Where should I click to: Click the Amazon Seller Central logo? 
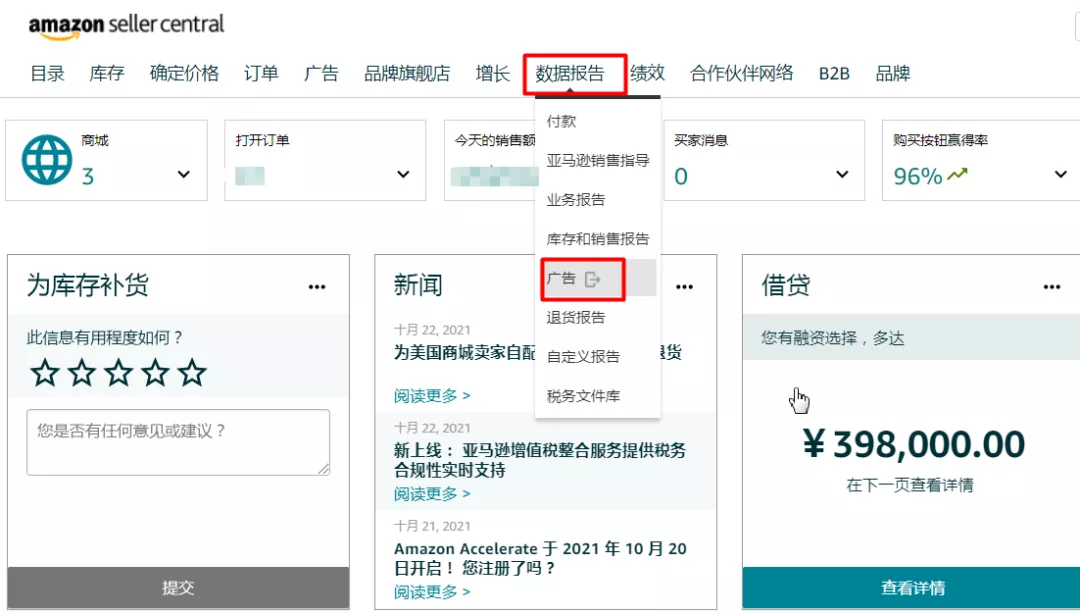tap(126, 25)
